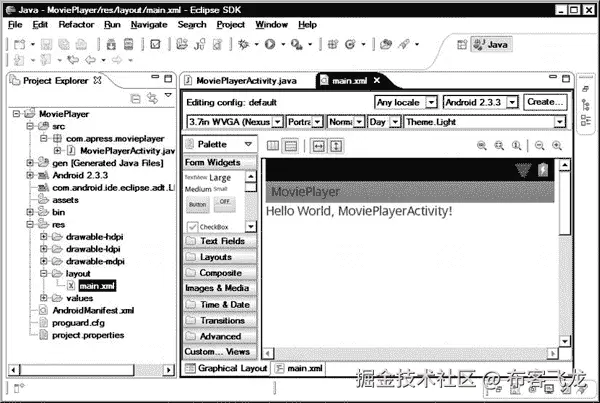Click Project Explorer horizontal scrollbar thumb
This screenshot has height=403, width=600.
coord(77,370)
